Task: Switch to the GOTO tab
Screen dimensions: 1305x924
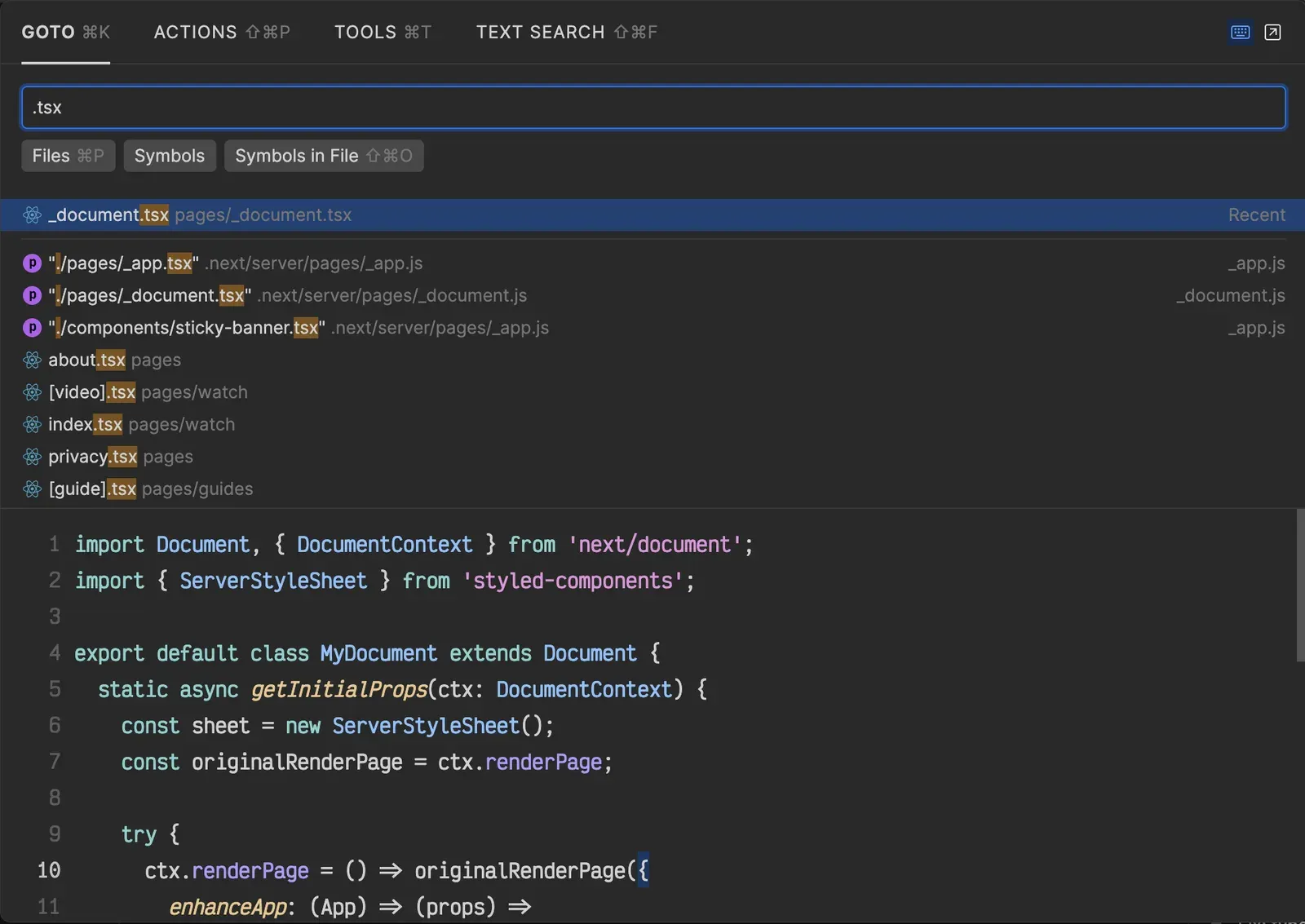Action: click(x=65, y=32)
